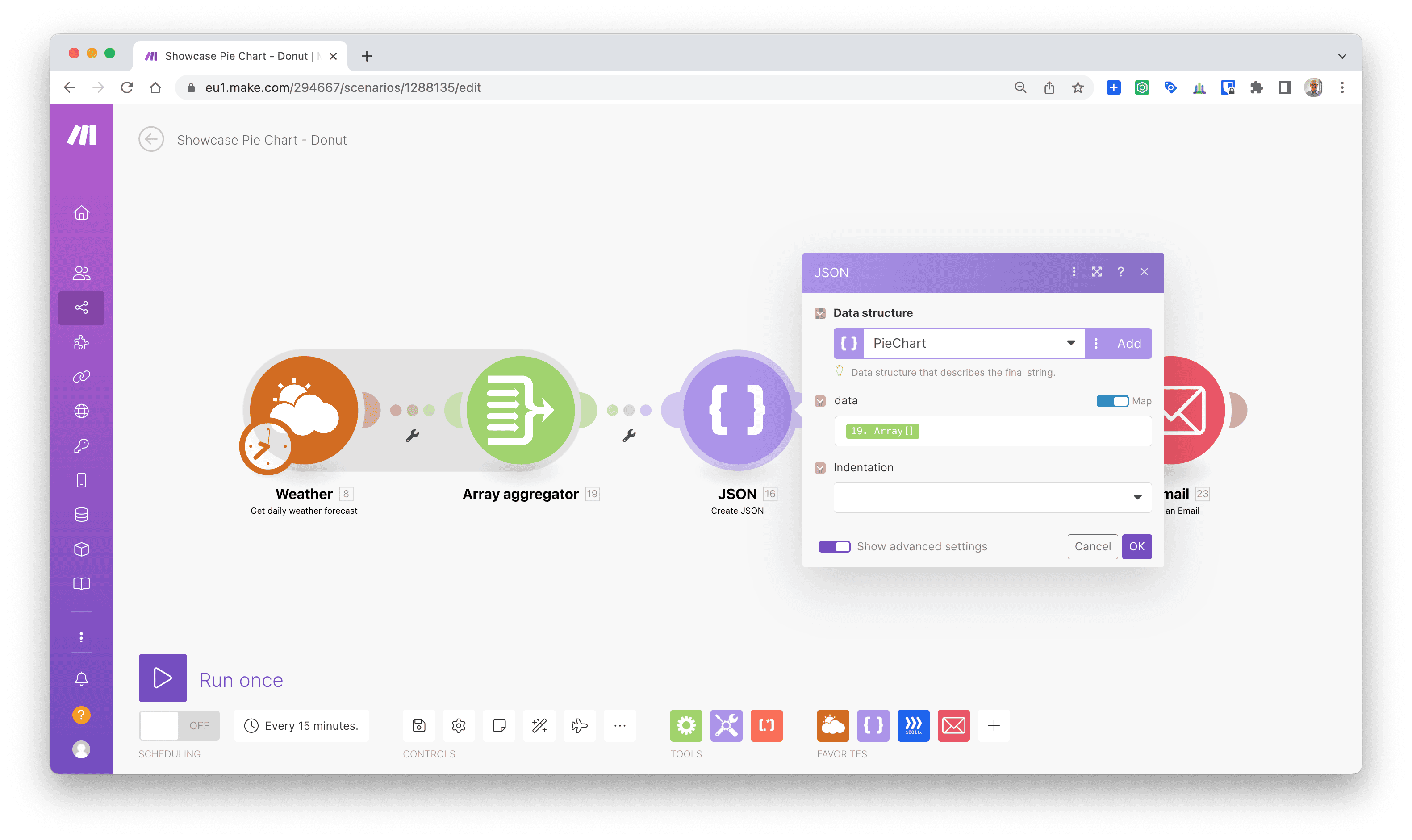Open the green Flow control tools icon

pyautogui.click(x=685, y=726)
